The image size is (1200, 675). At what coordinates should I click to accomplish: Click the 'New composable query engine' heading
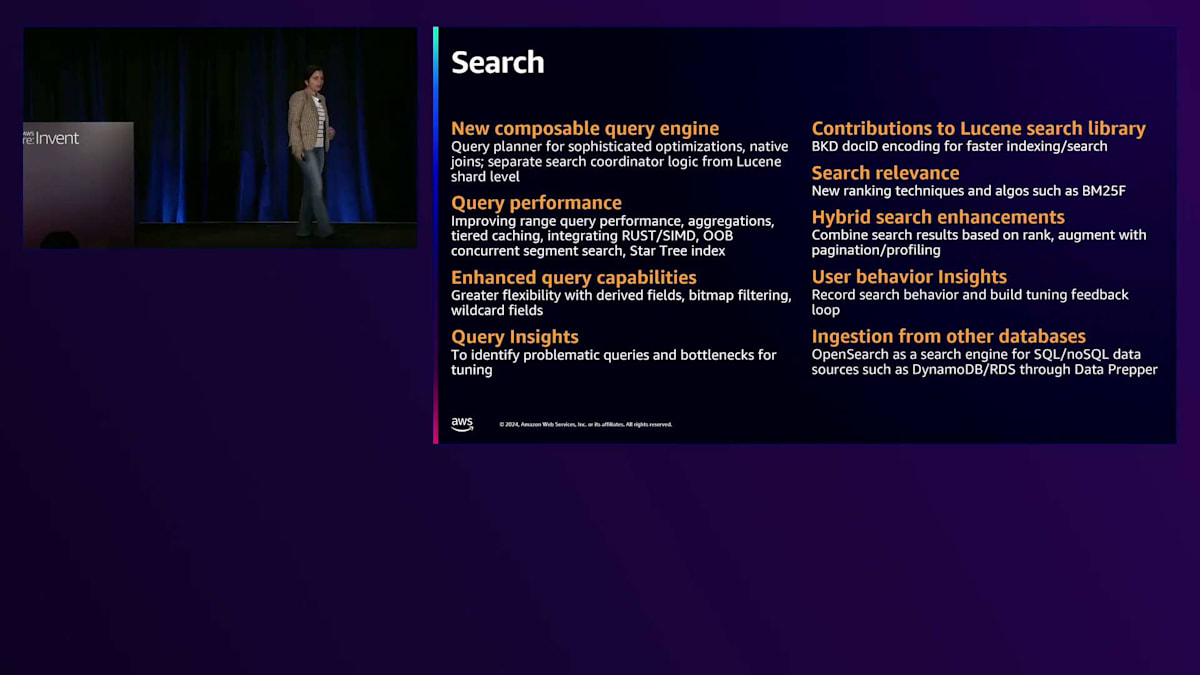(x=585, y=128)
